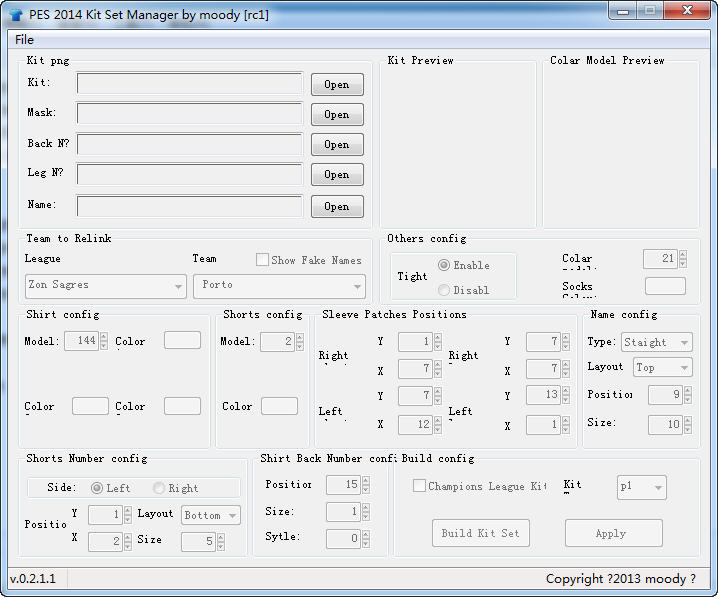Open the Team dropdown showing Porto
The width and height of the screenshot is (718, 597).
point(279,286)
